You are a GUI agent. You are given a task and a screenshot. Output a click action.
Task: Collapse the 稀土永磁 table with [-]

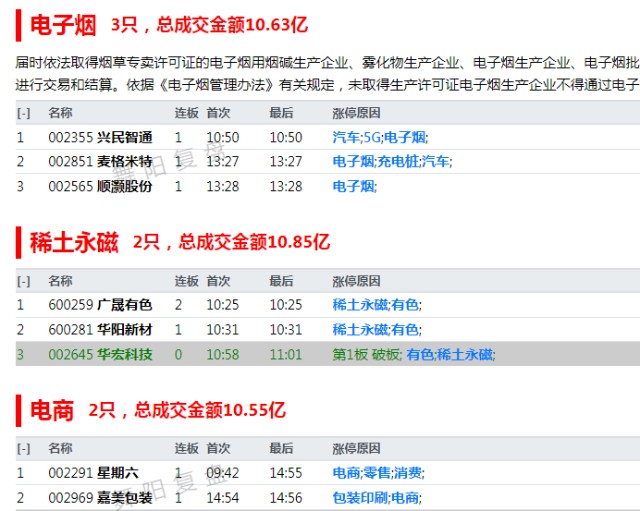coord(23,281)
